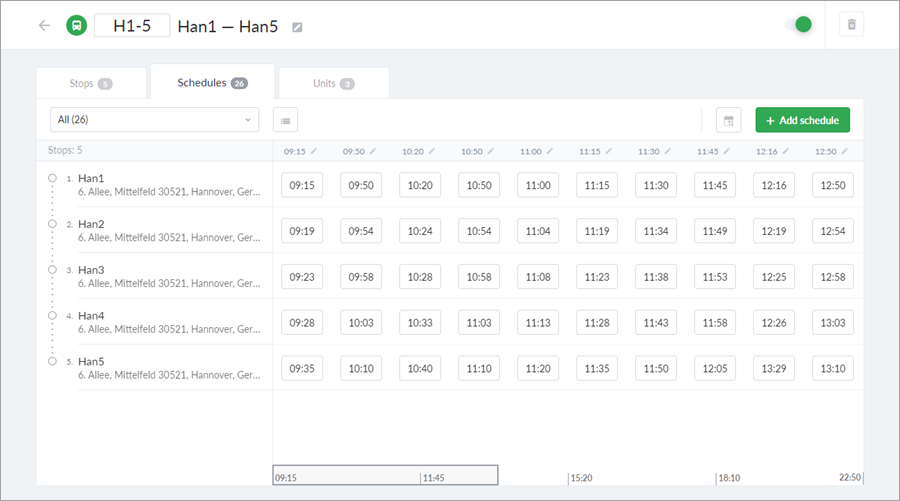Viewport: 900px width, 501px height.
Task: Open the list view icon button
Action: (286, 121)
